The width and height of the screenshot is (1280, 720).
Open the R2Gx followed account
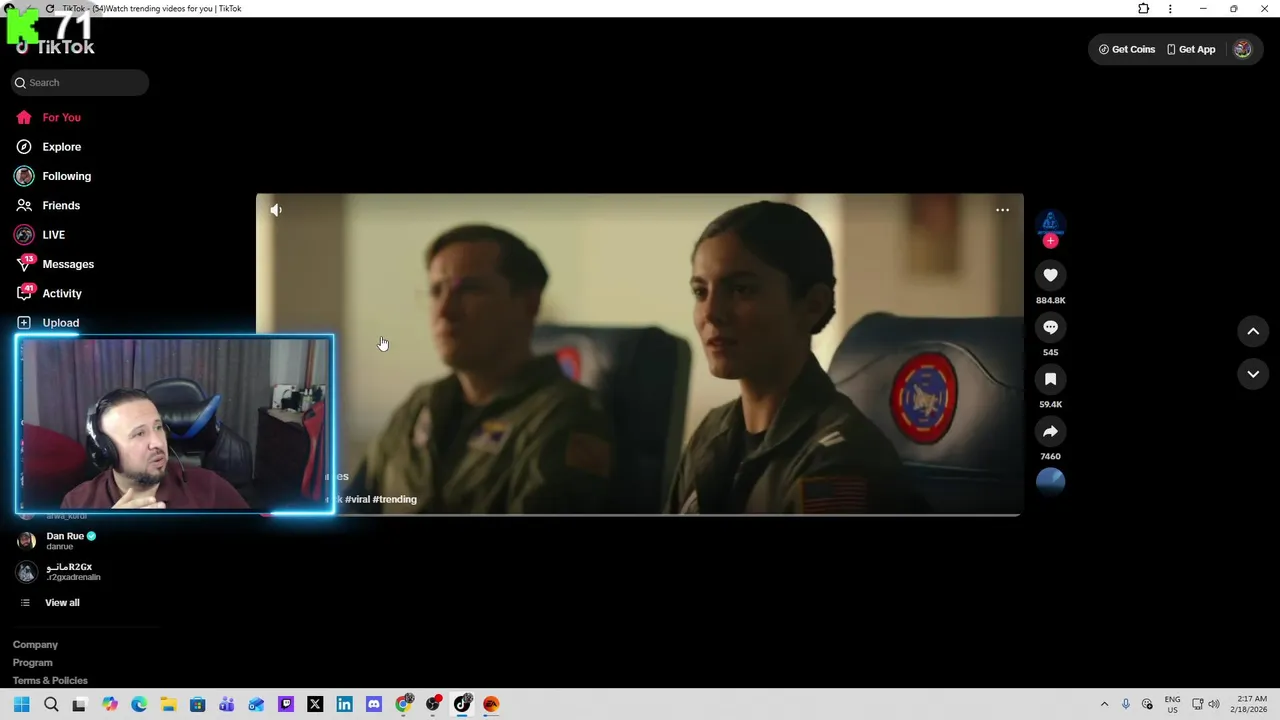[70, 572]
